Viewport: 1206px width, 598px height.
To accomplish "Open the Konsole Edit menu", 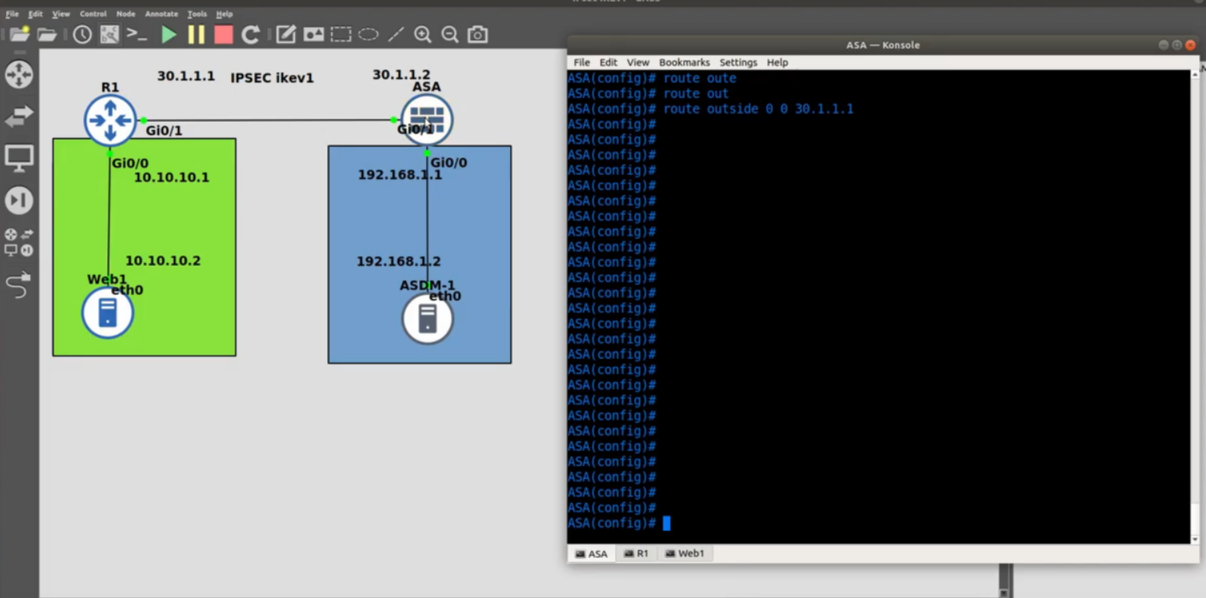I will pos(608,62).
